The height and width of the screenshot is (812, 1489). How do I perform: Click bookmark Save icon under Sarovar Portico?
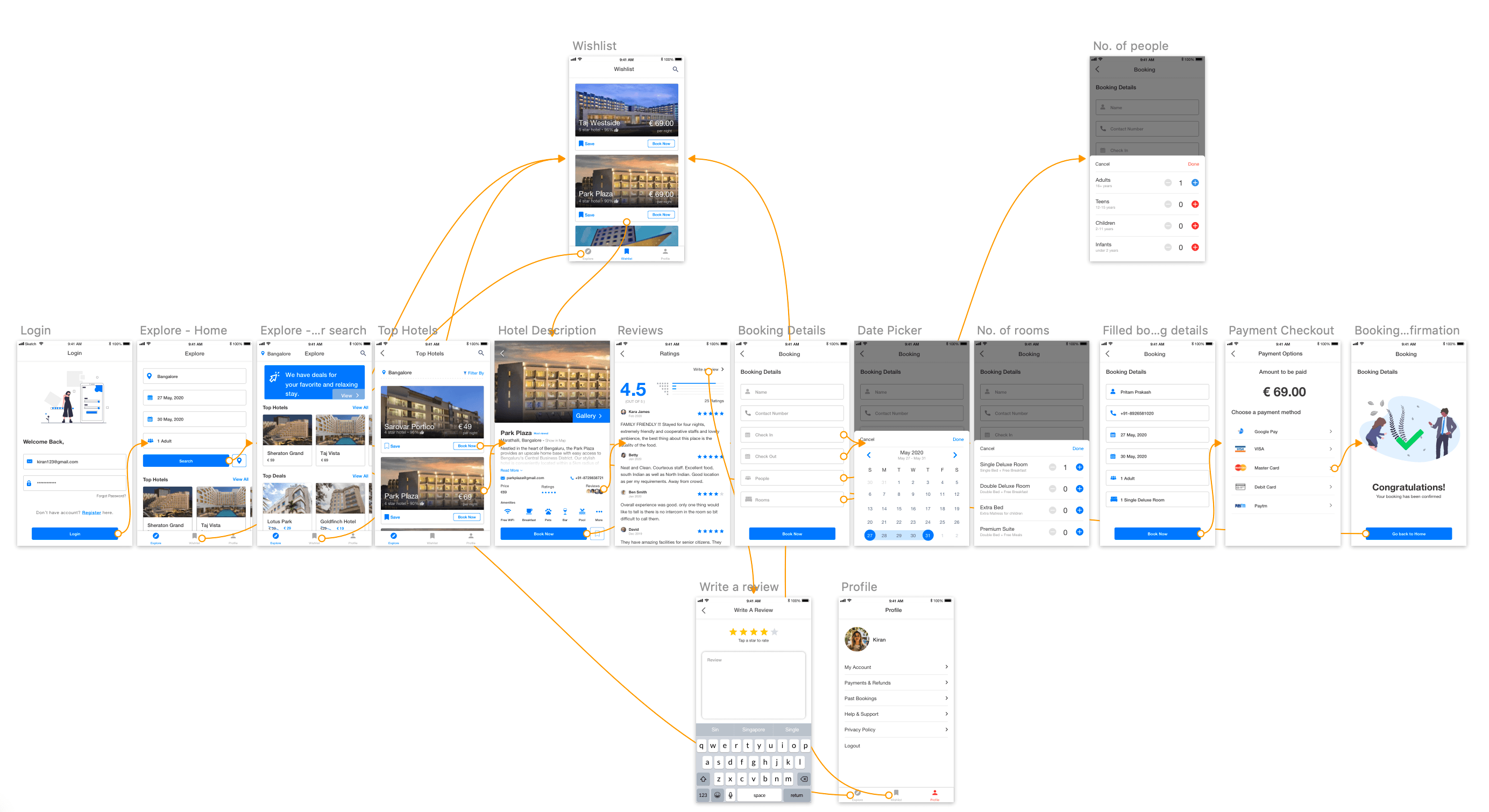pos(387,446)
